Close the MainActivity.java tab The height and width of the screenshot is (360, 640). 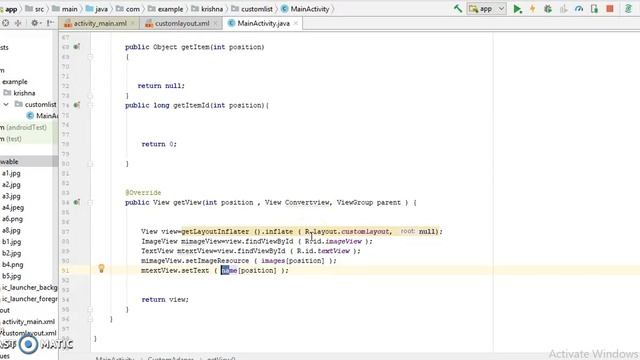[296, 24]
